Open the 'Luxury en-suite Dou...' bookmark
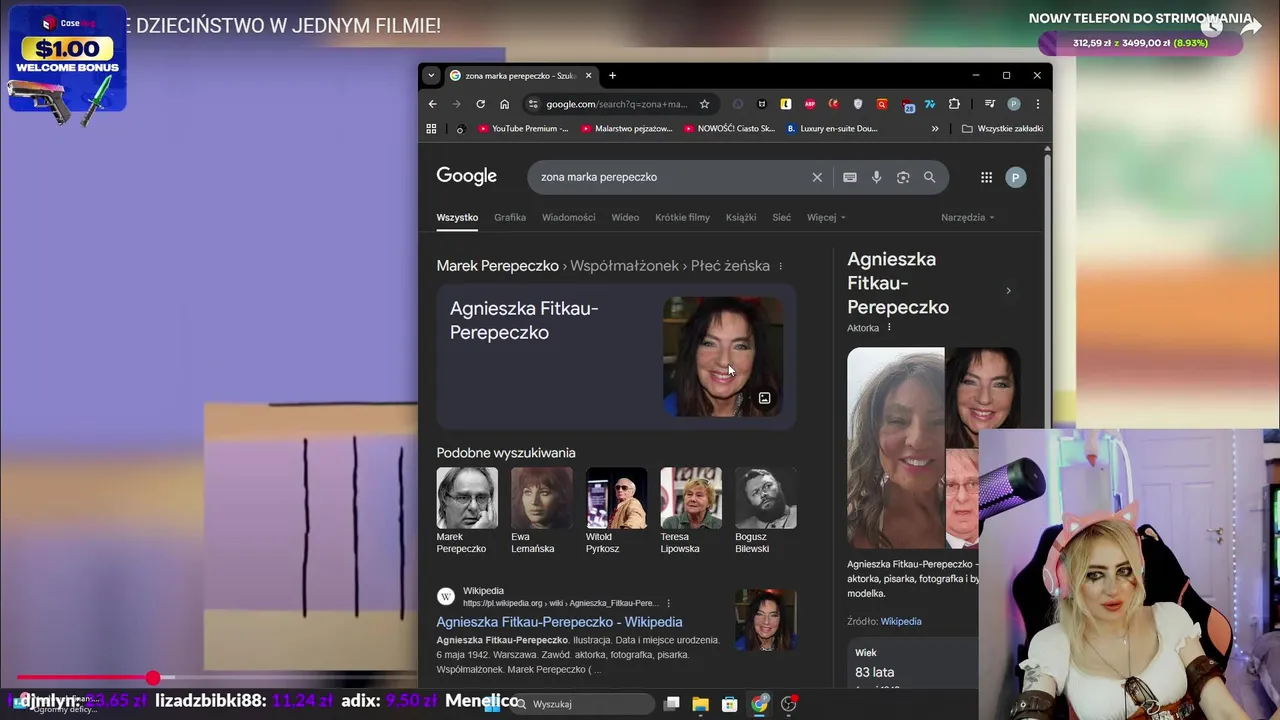1280x720 pixels. pyautogui.click(x=832, y=128)
